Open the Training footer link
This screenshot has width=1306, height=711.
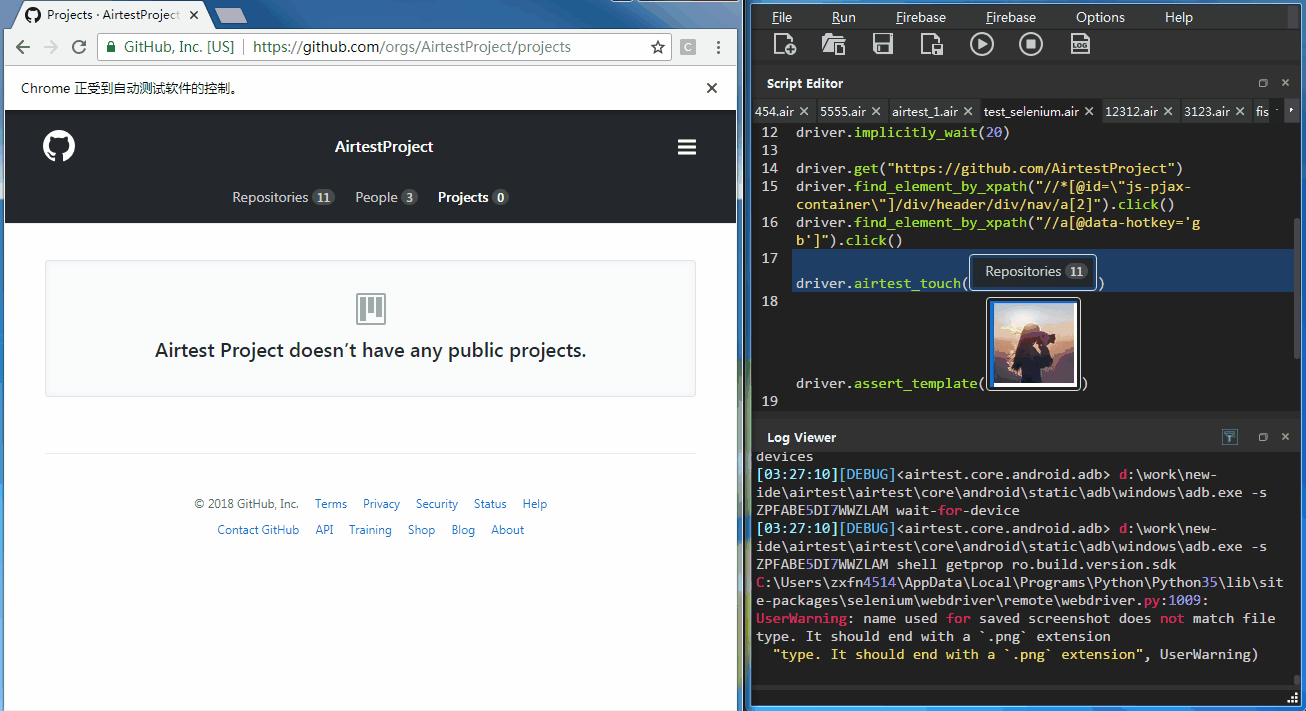pos(370,530)
